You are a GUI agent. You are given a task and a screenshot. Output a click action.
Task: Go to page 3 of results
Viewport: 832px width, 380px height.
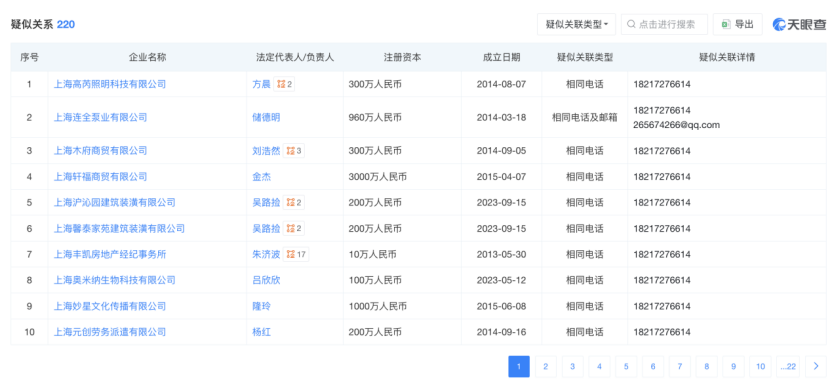(x=573, y=366)
